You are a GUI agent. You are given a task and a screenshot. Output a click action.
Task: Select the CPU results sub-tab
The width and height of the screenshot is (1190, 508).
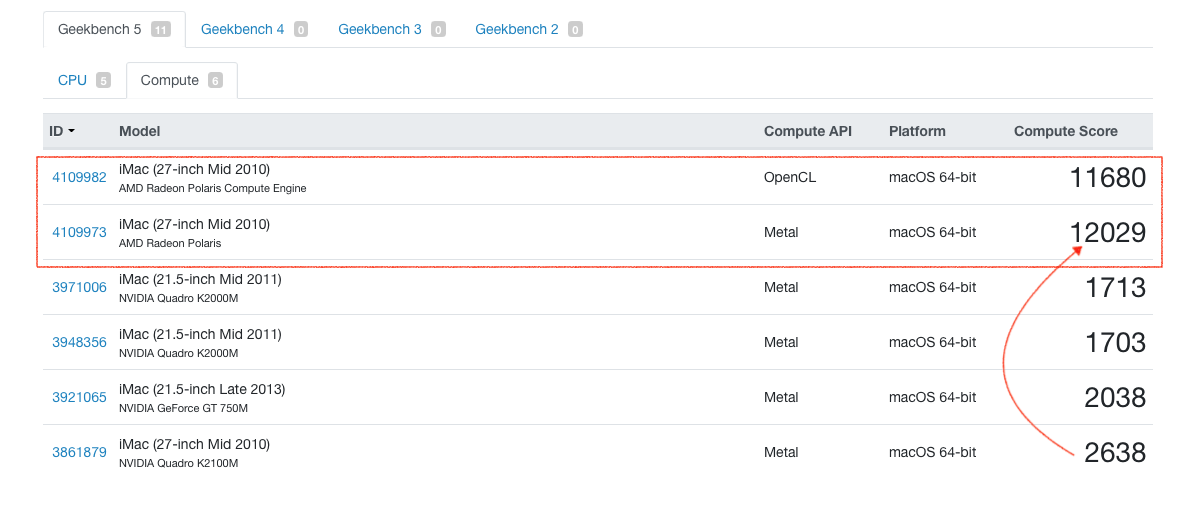pyautogui.click(x=73, y=80)
